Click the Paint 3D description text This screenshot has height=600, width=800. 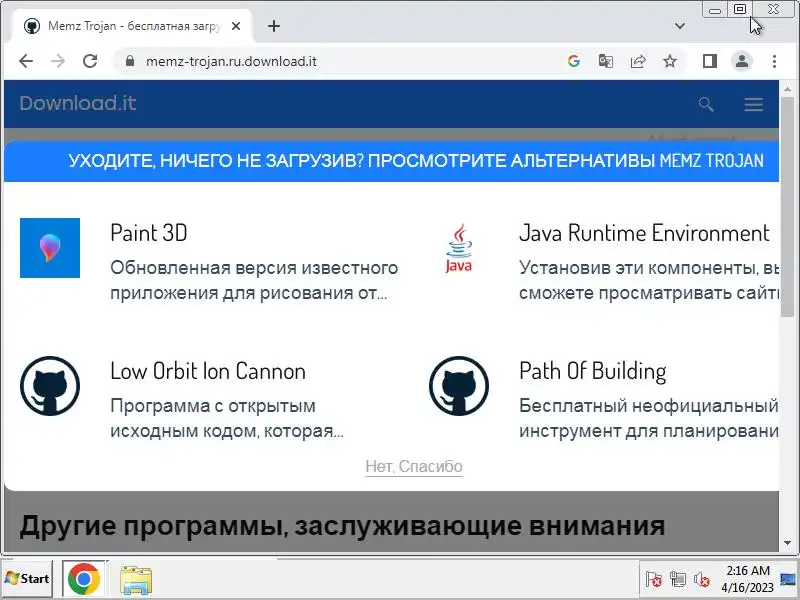click(254, 280)
